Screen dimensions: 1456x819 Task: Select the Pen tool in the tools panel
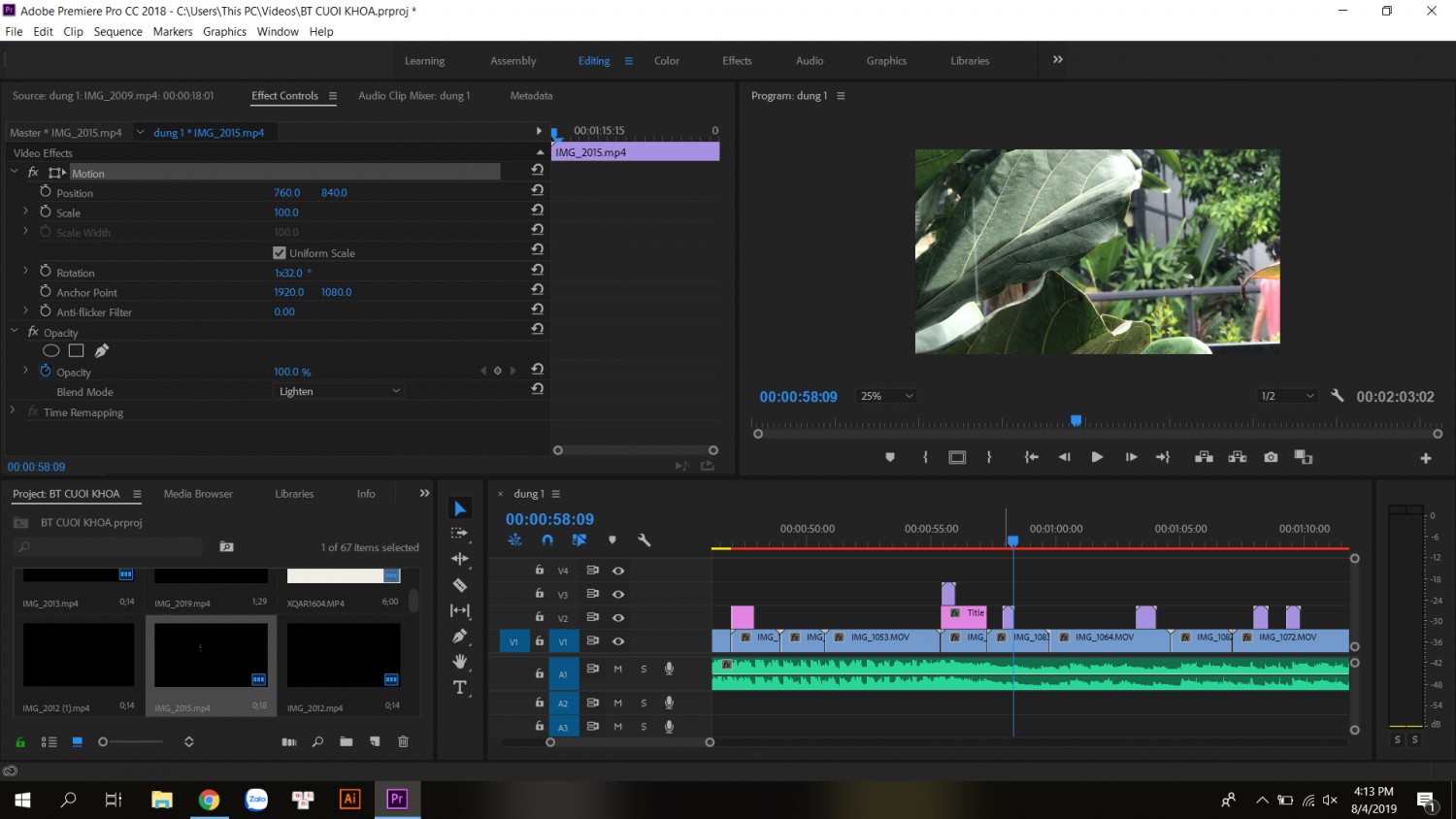click(460, 636)
